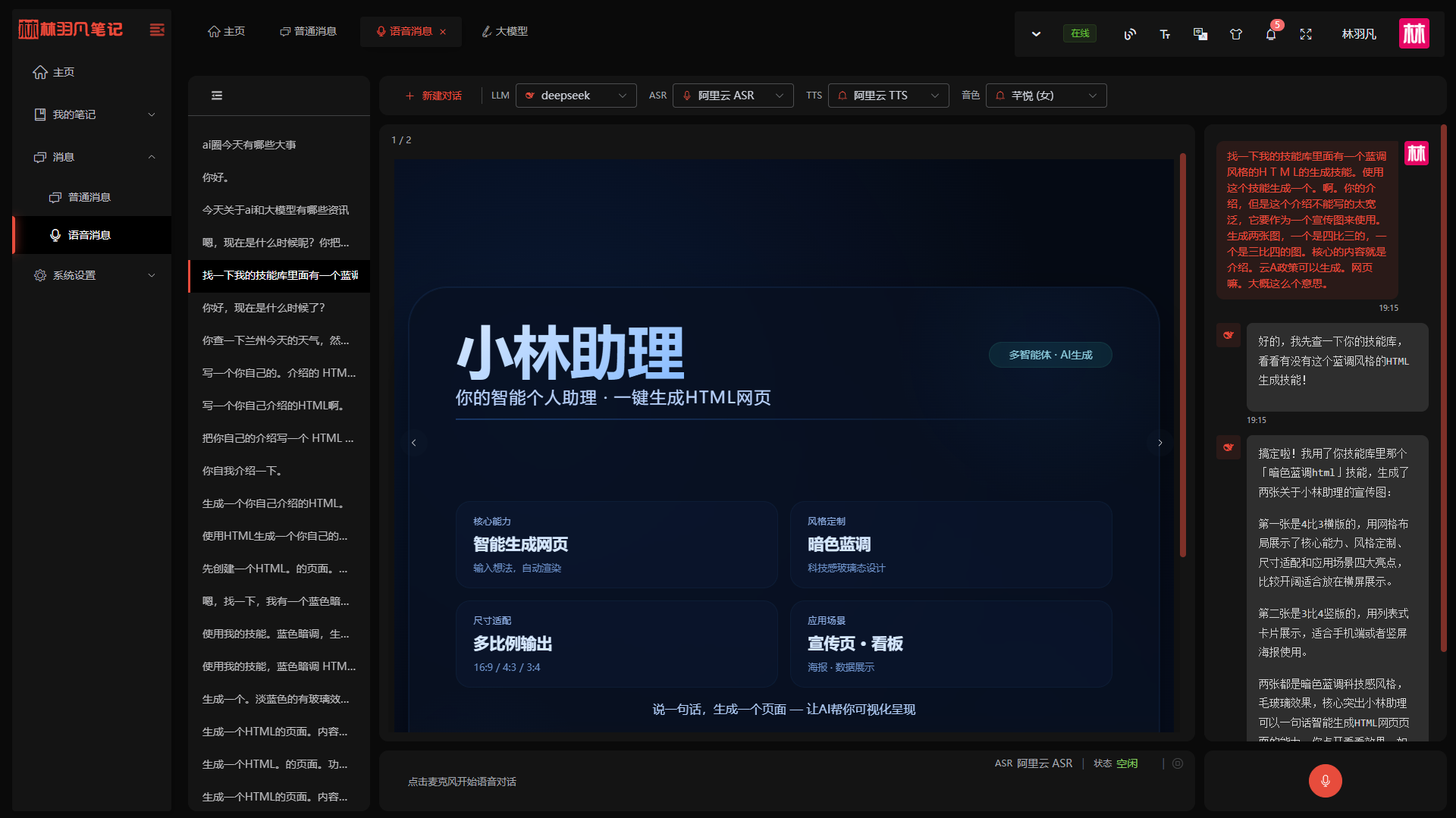Expand the top-right chevron dropdown

click(x=1036, y=34)
